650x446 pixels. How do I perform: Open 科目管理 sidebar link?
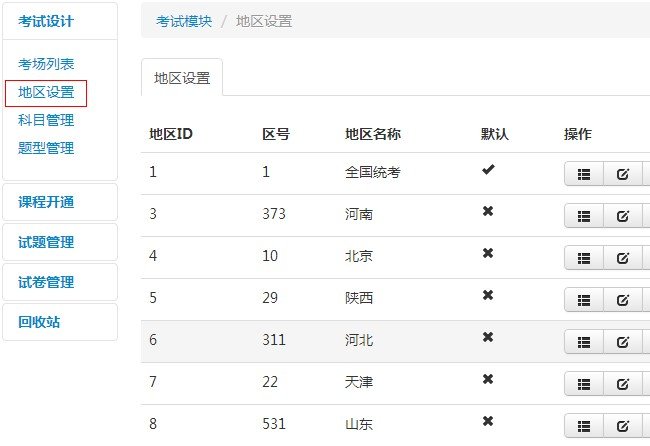pos(46,120)
